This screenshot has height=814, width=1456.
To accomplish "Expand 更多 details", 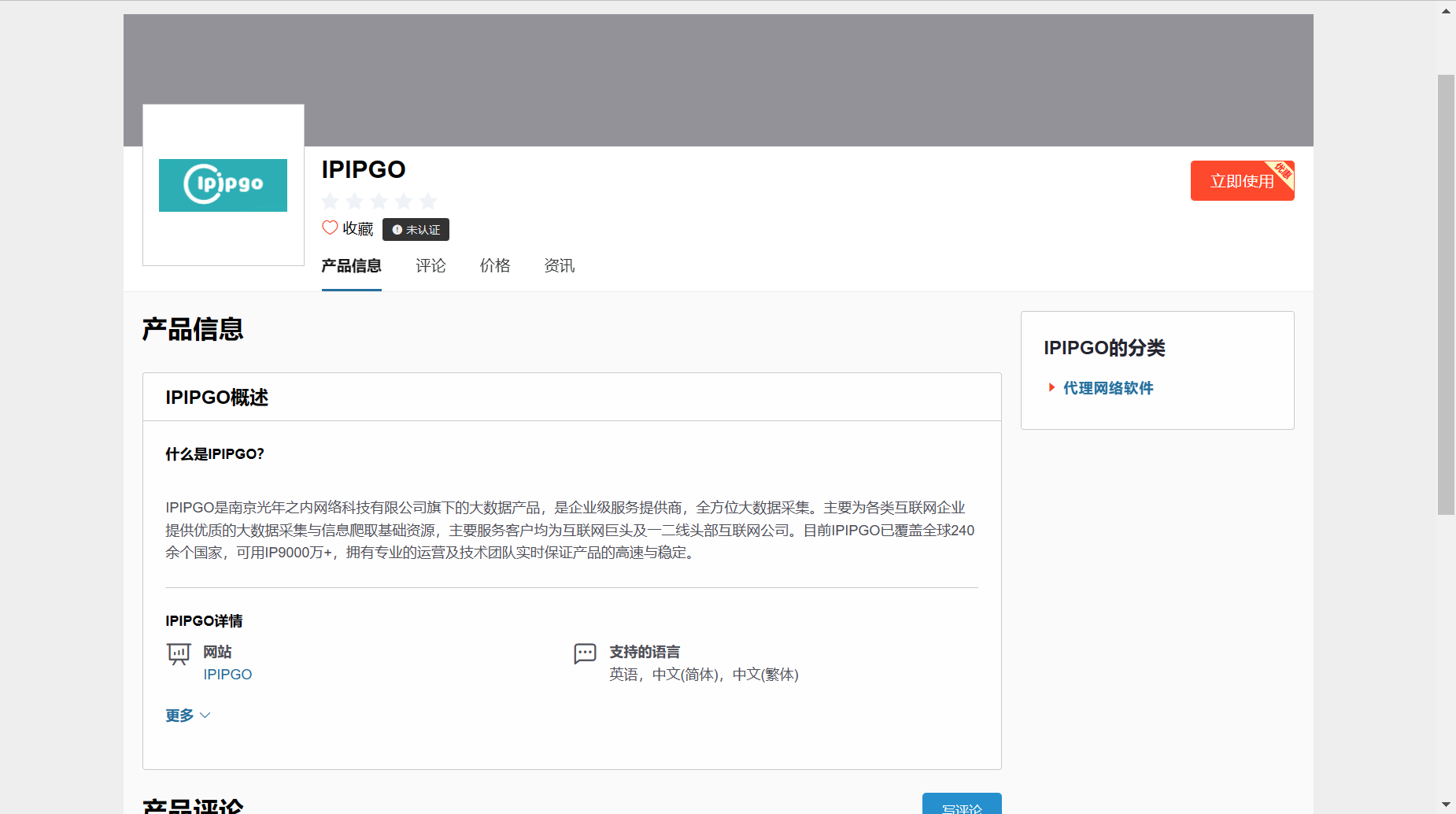I will coord(187,716).
